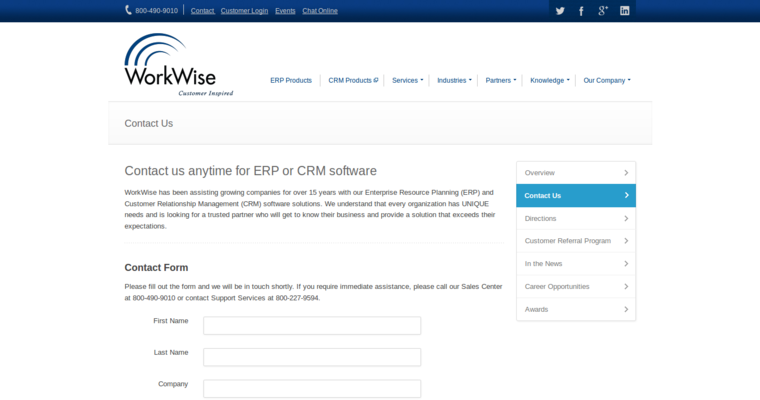
Task: Open ERP Products in main navigation
Action: click(291, 80)
